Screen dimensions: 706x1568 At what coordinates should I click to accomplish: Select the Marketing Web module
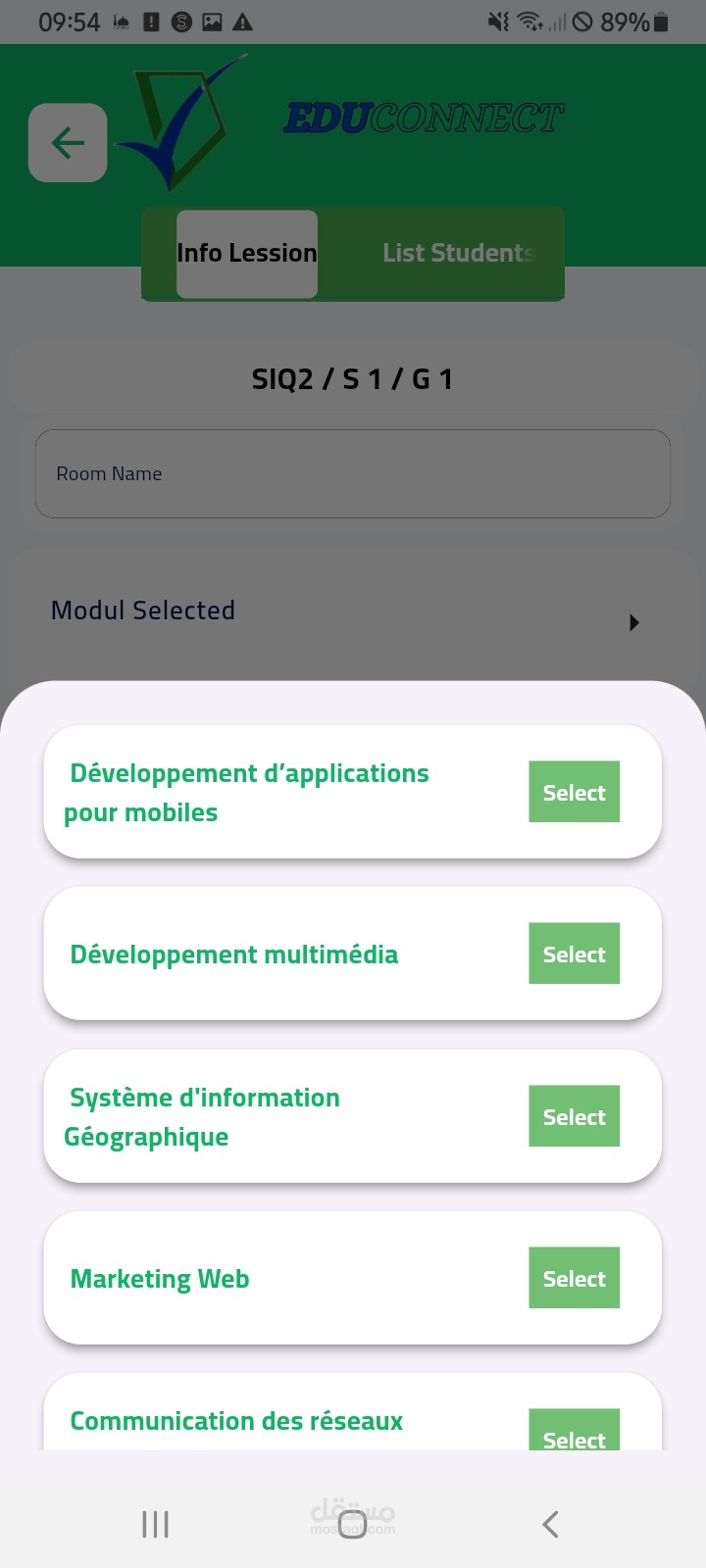[574, 1278]
